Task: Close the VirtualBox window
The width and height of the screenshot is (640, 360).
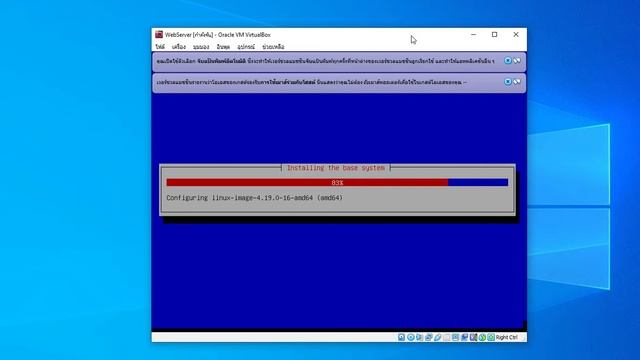Action: 516,35
